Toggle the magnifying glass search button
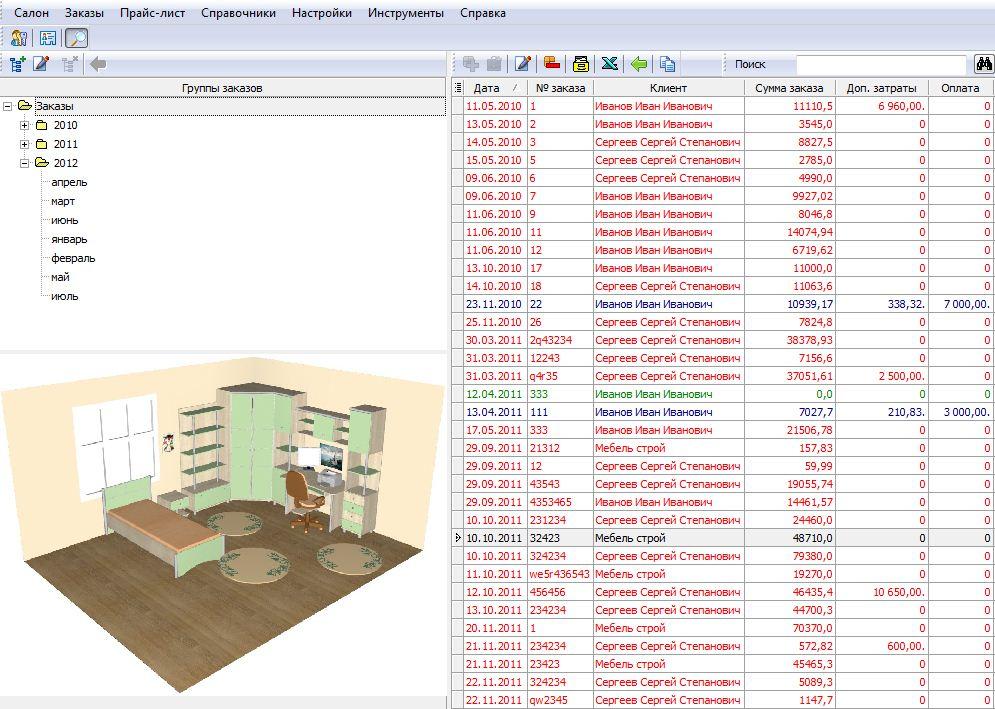The height and width of the screenshot is (709, 995). pyautogui.click(x=76, y=38)
